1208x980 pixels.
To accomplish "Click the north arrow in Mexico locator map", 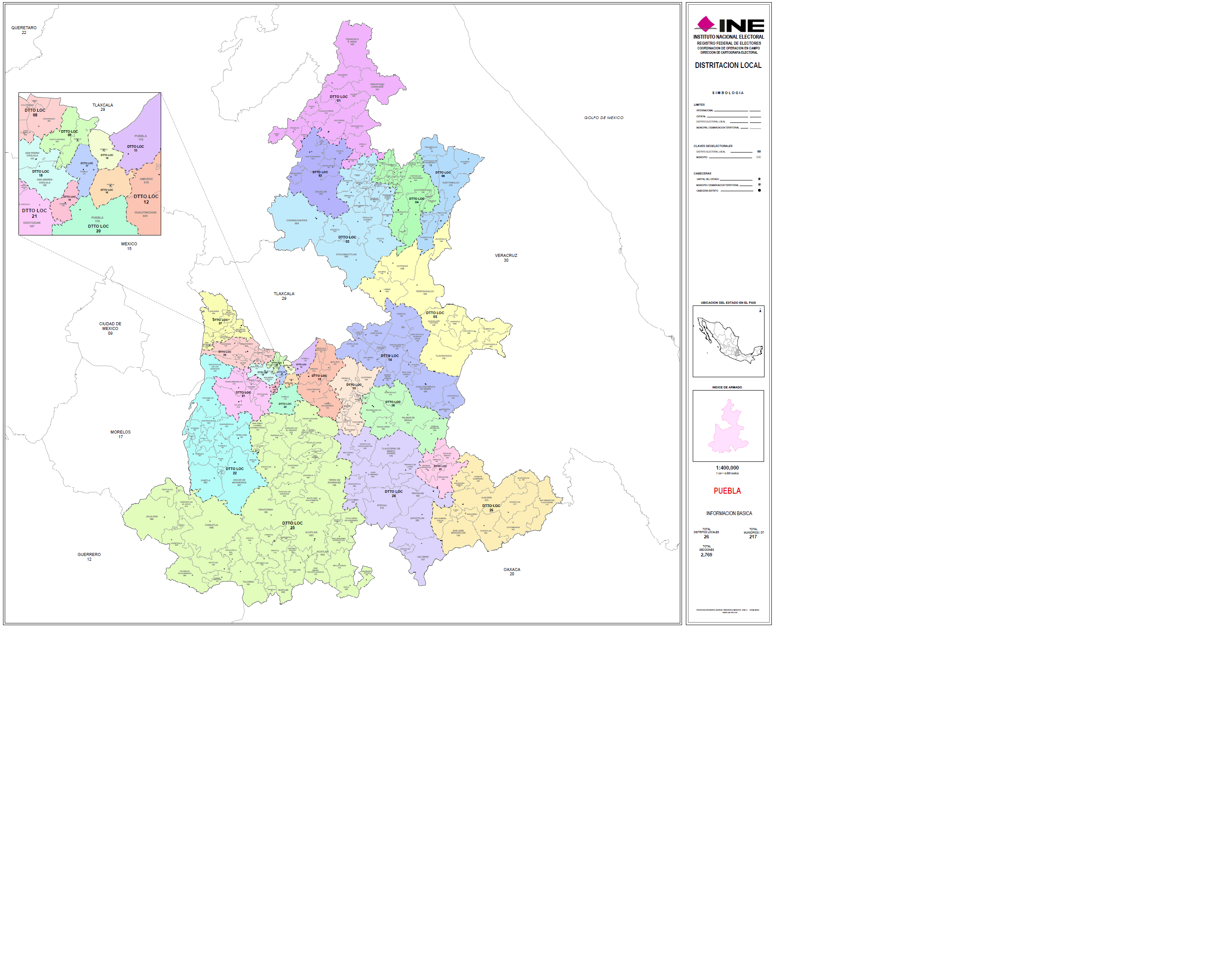I will pos(760,311).
